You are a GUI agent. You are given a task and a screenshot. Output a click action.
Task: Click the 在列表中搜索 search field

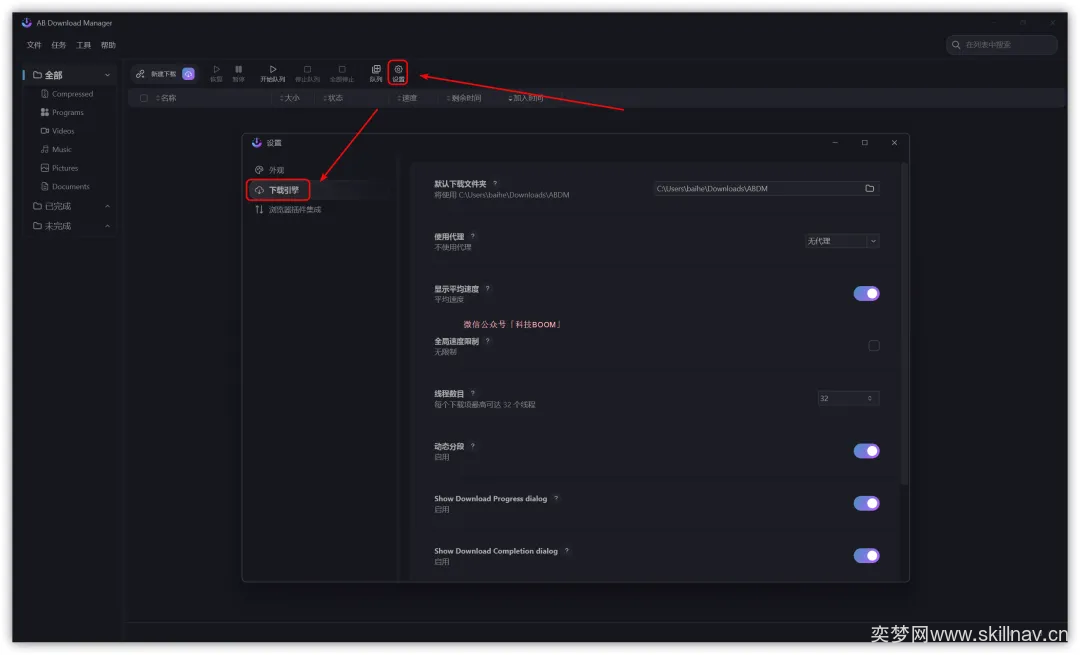(x=1002, y=45)
